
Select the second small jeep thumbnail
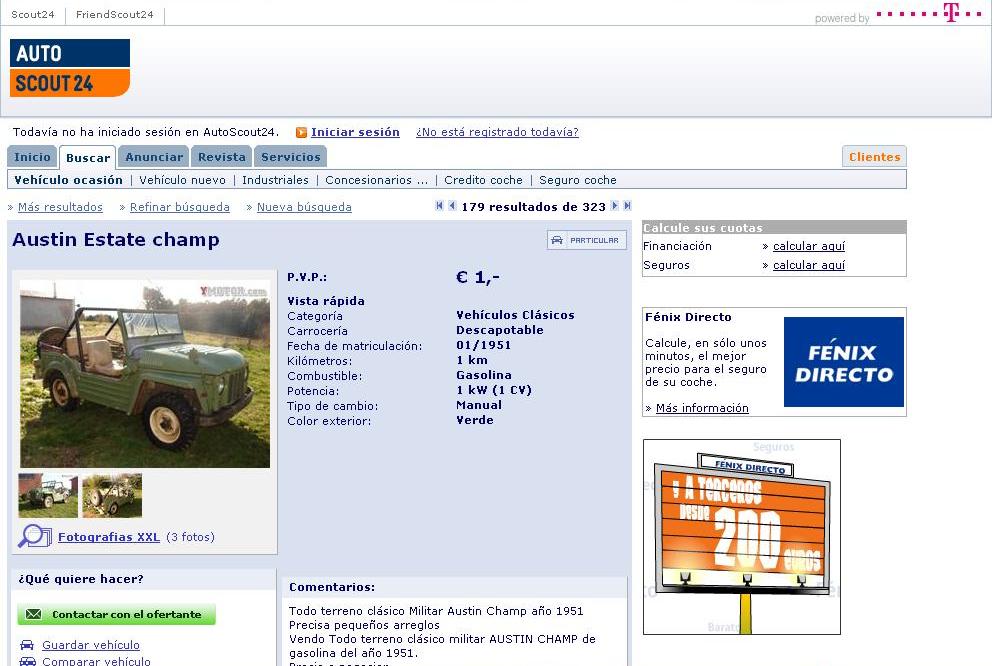[112, 495]
